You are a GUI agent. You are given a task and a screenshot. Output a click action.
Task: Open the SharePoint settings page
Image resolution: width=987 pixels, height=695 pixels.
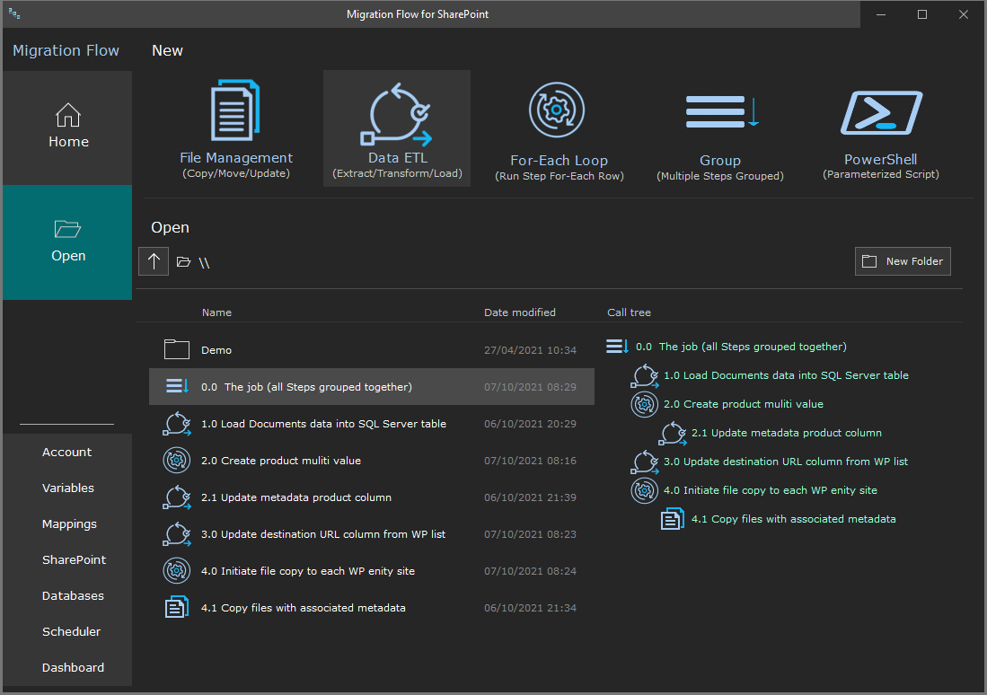coord(74,560)
